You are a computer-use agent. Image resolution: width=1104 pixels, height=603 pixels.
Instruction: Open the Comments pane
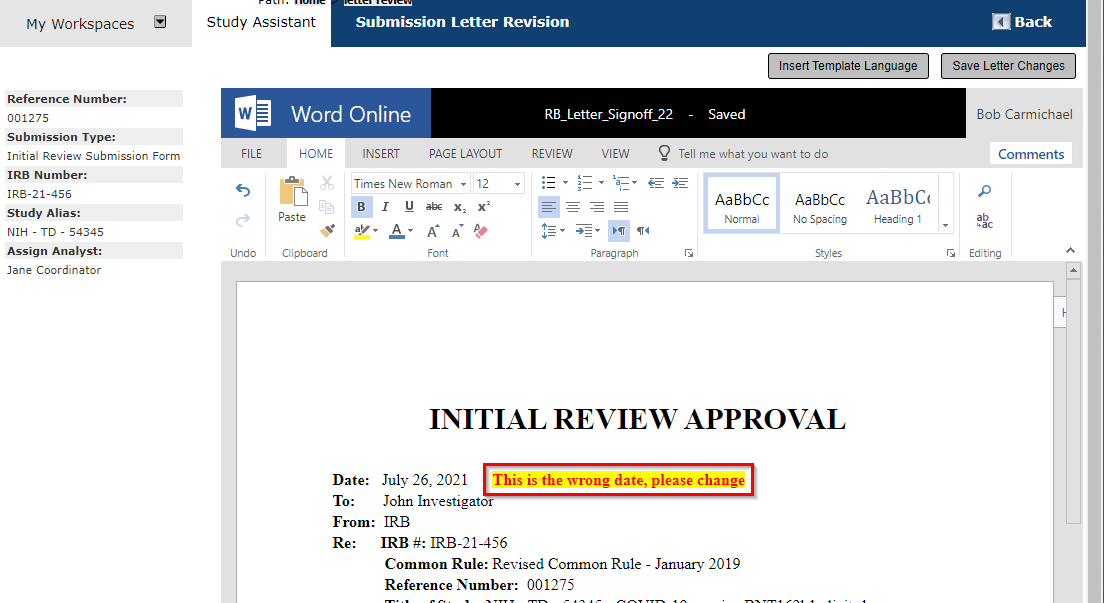pyautogui.click(x=1031, y=154)
